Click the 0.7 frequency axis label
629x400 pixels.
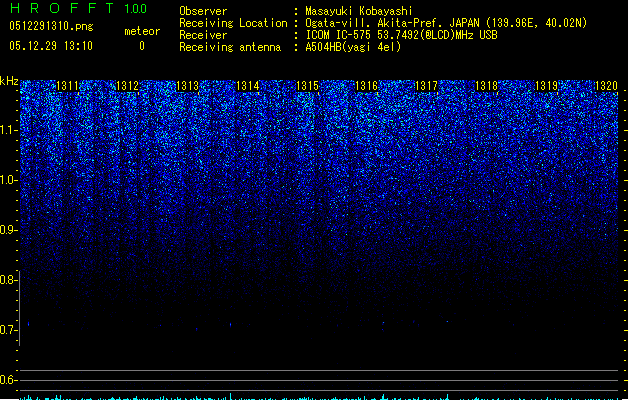point(8,330)
